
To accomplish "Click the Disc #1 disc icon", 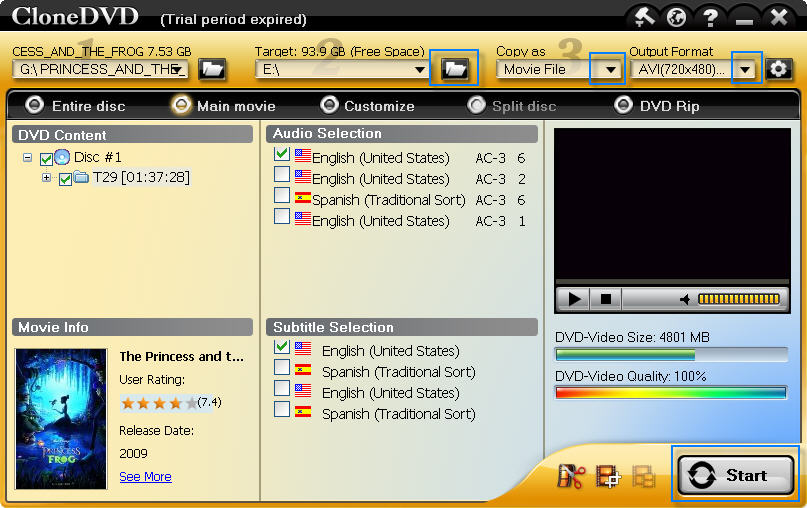I will [62, 157].
